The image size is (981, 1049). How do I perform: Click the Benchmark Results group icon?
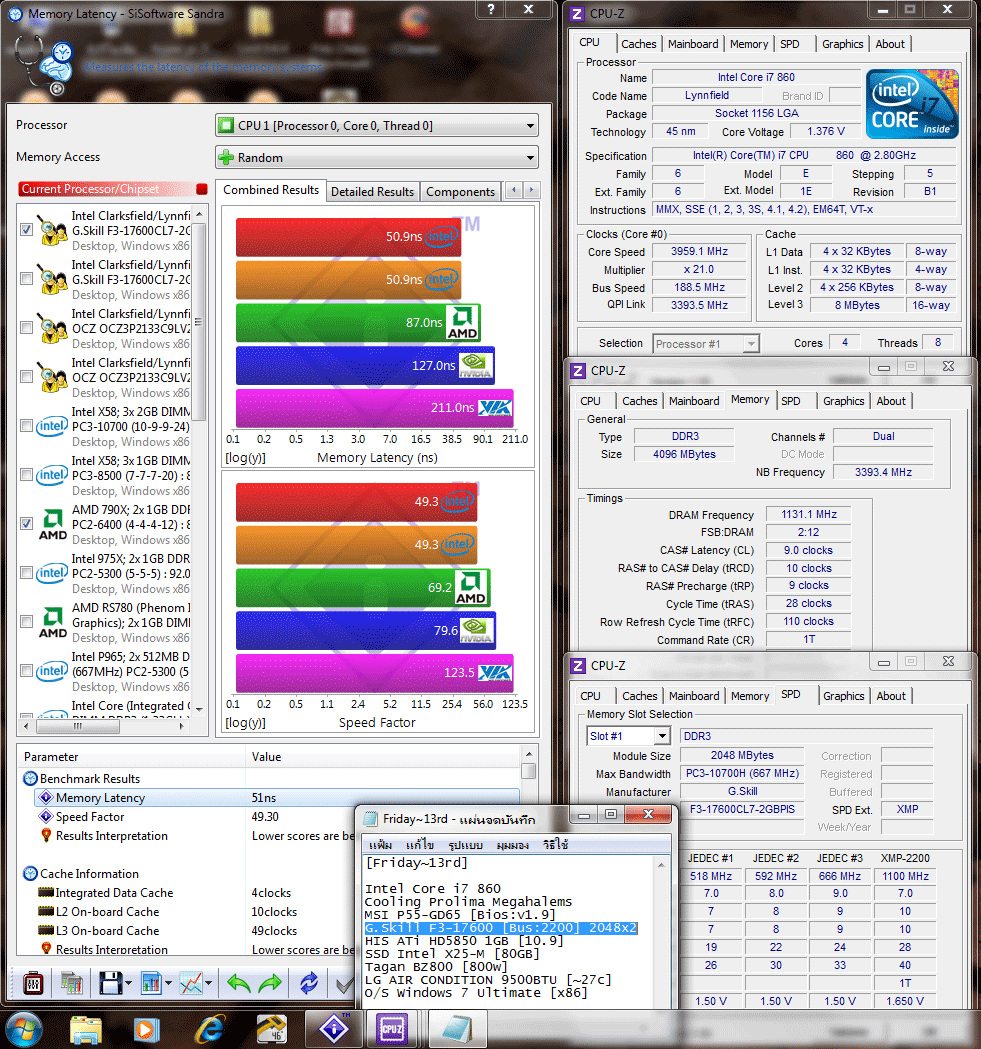tap(30, 779)
